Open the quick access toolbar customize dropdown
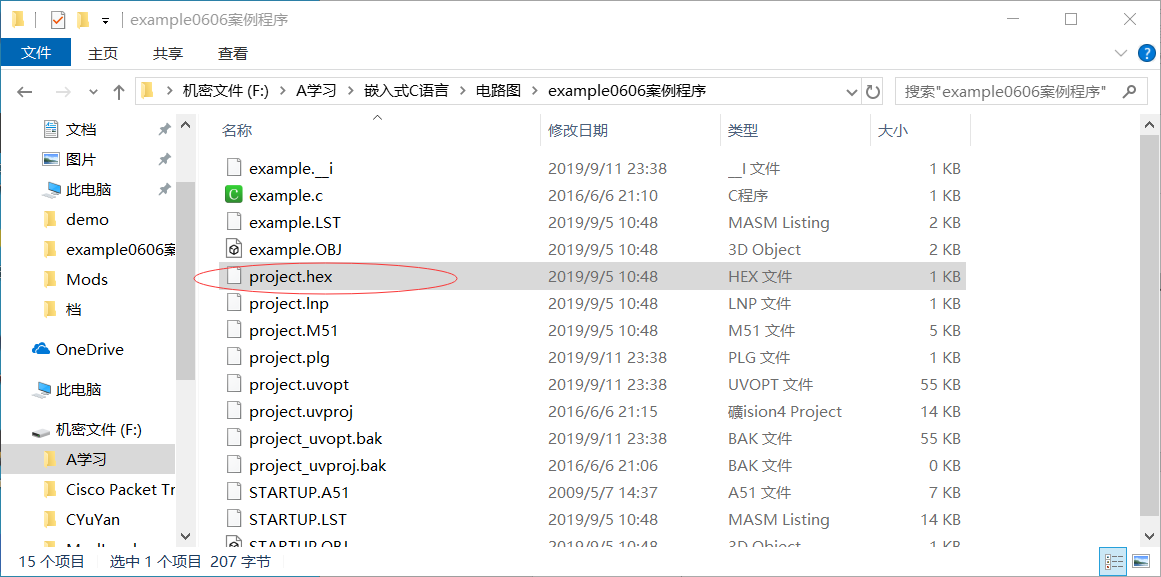The height and width of the screenshot is (577, 1161). (106, 20)
